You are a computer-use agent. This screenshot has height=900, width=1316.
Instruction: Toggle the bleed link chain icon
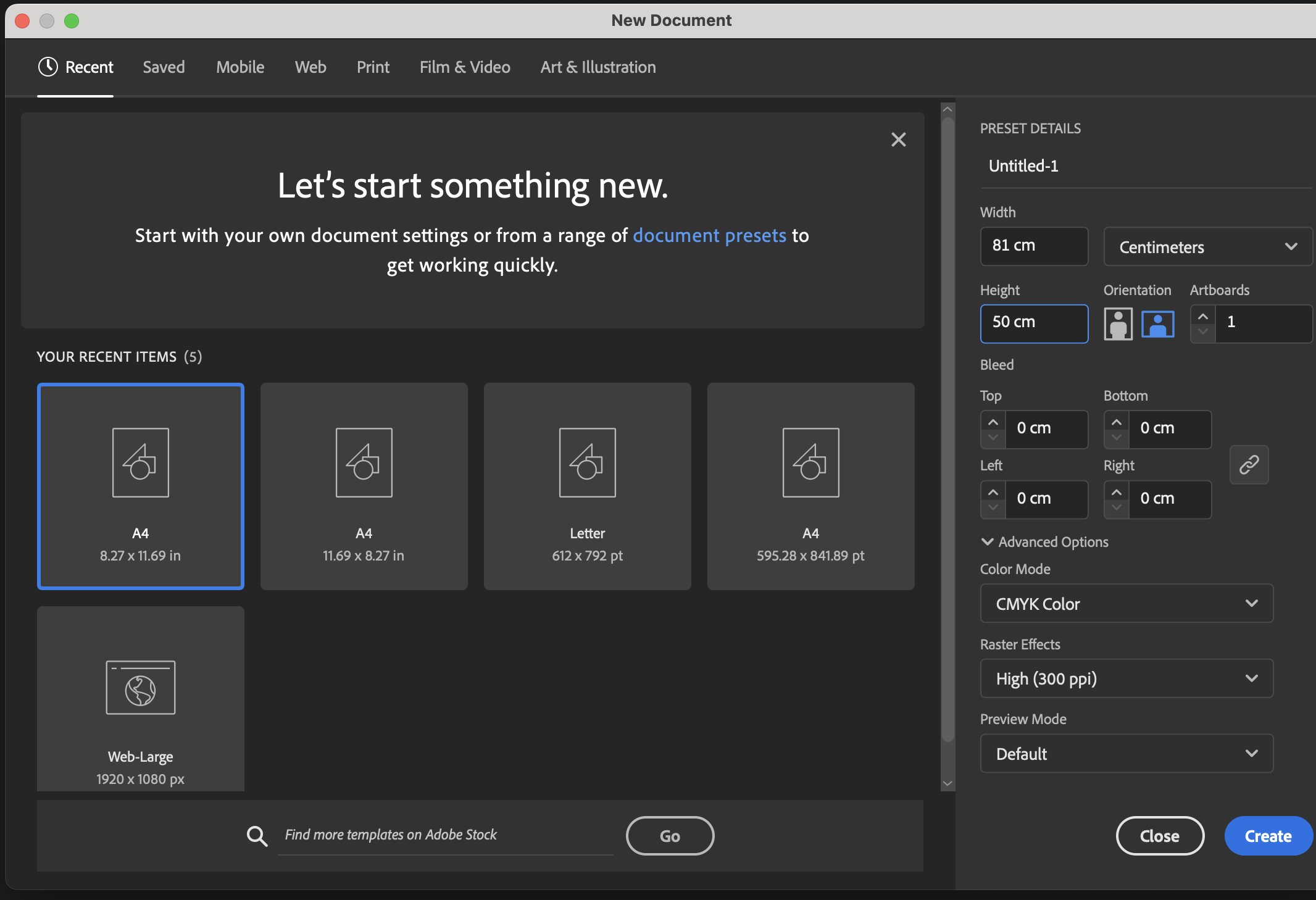click(x=1249, y=464)
